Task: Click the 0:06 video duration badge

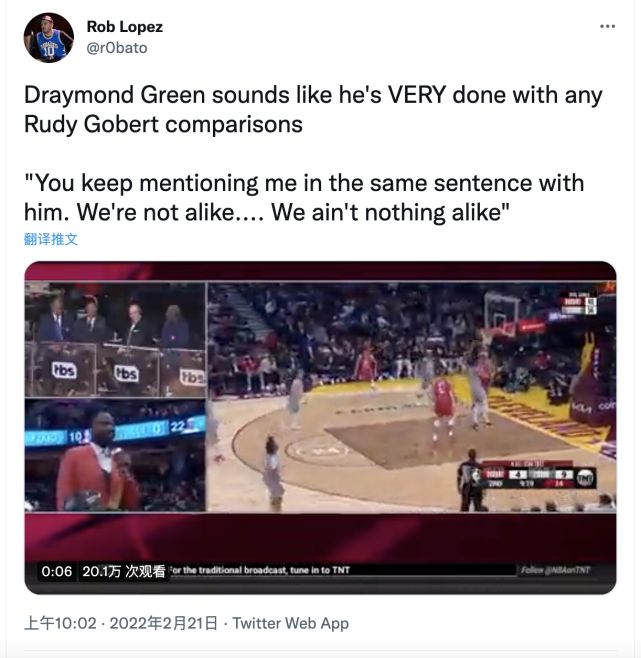Action: pyautogui.click(x=57, y=571)
